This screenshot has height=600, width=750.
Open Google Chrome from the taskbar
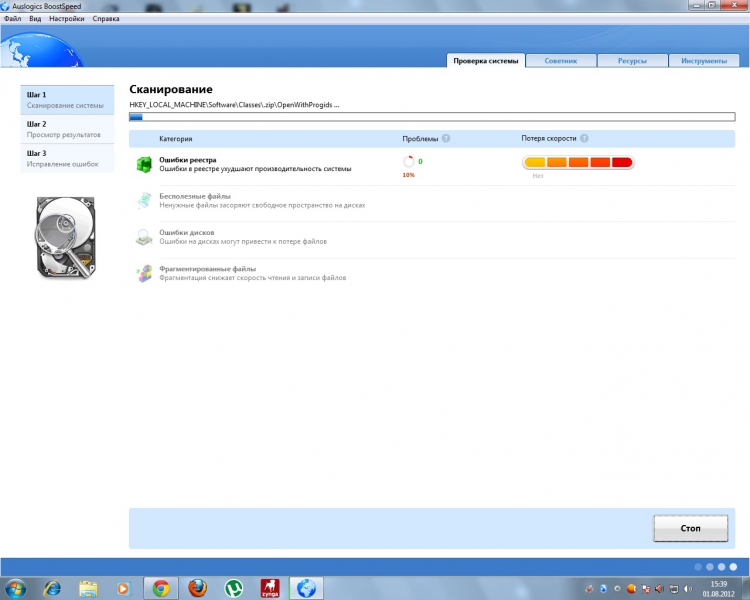160,588
